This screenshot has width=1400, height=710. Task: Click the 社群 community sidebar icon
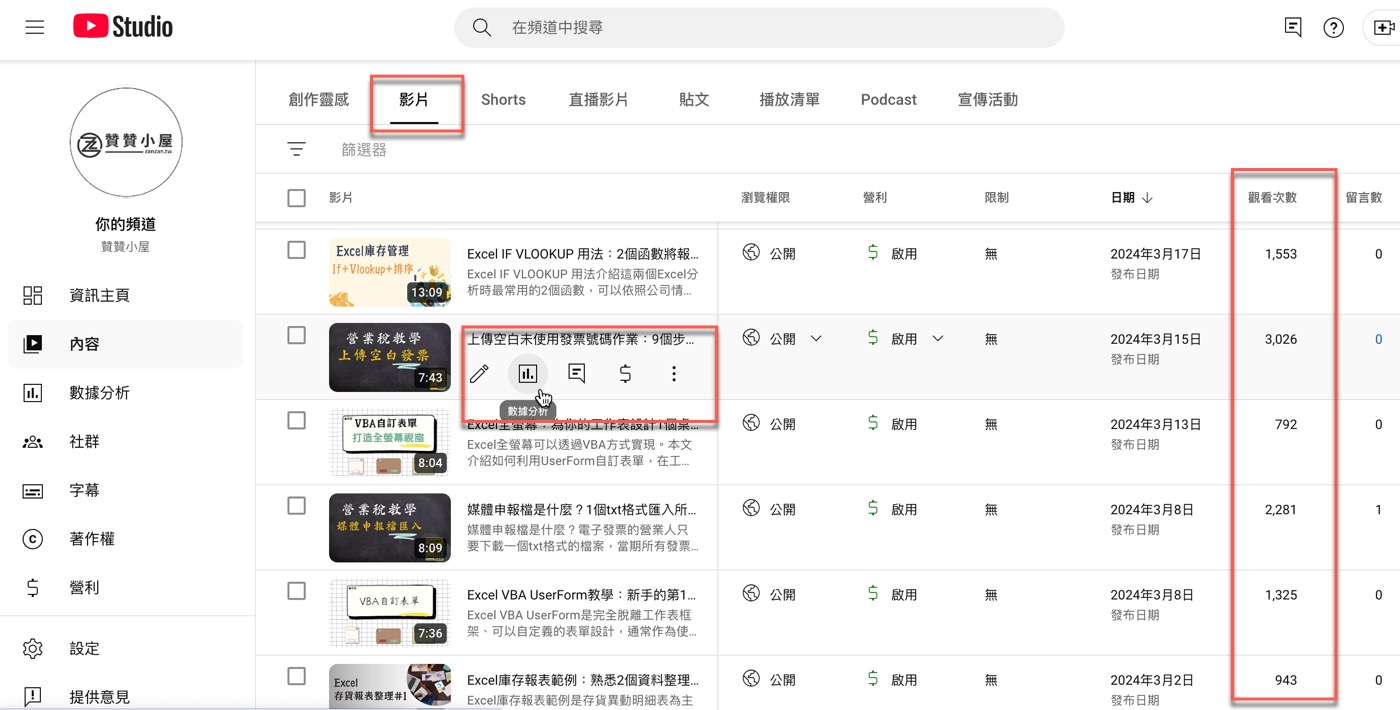pyautogui.click(x=33, y=442)
